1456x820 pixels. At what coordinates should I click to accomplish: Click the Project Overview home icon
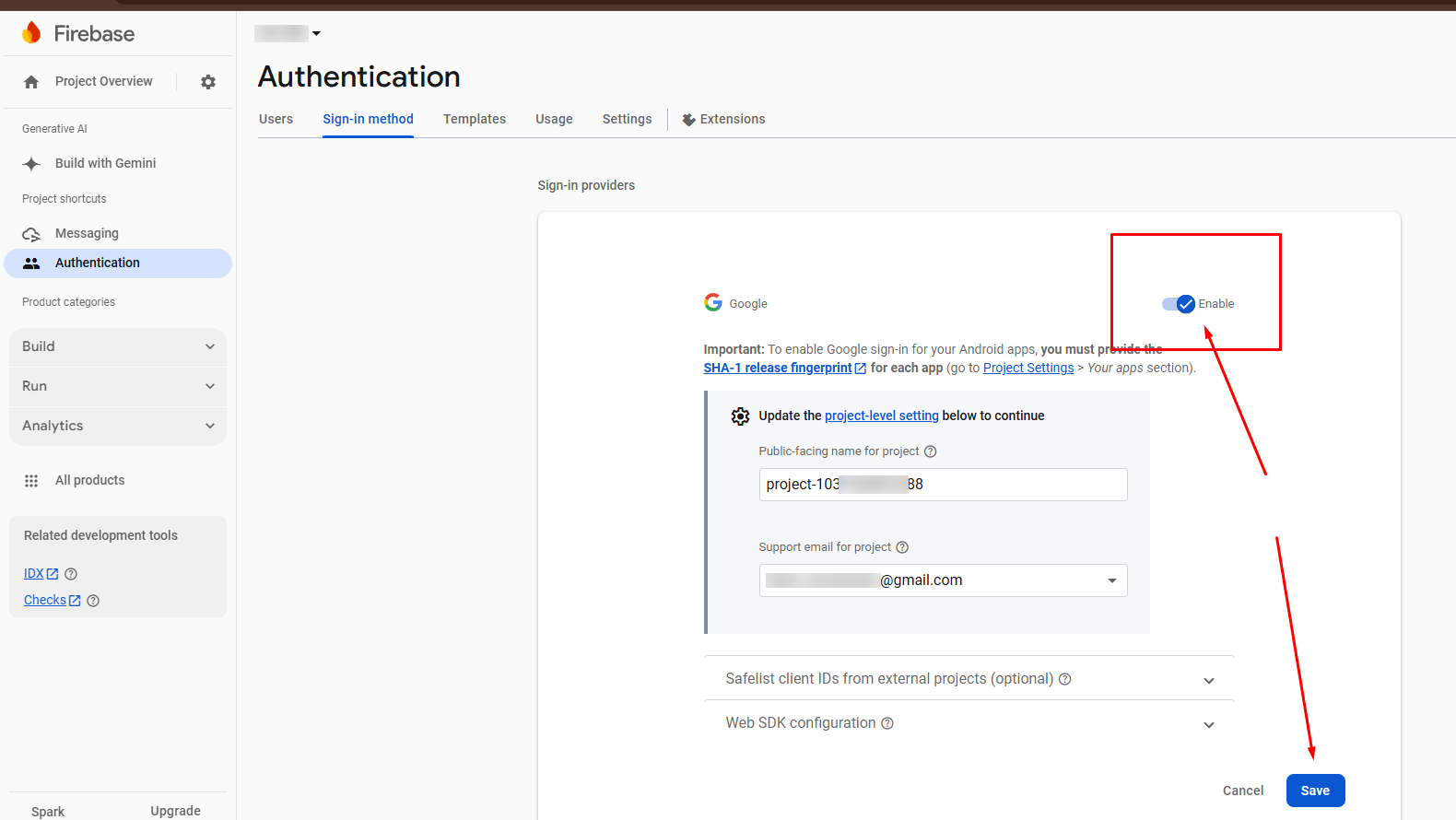(x=31, y=82)
